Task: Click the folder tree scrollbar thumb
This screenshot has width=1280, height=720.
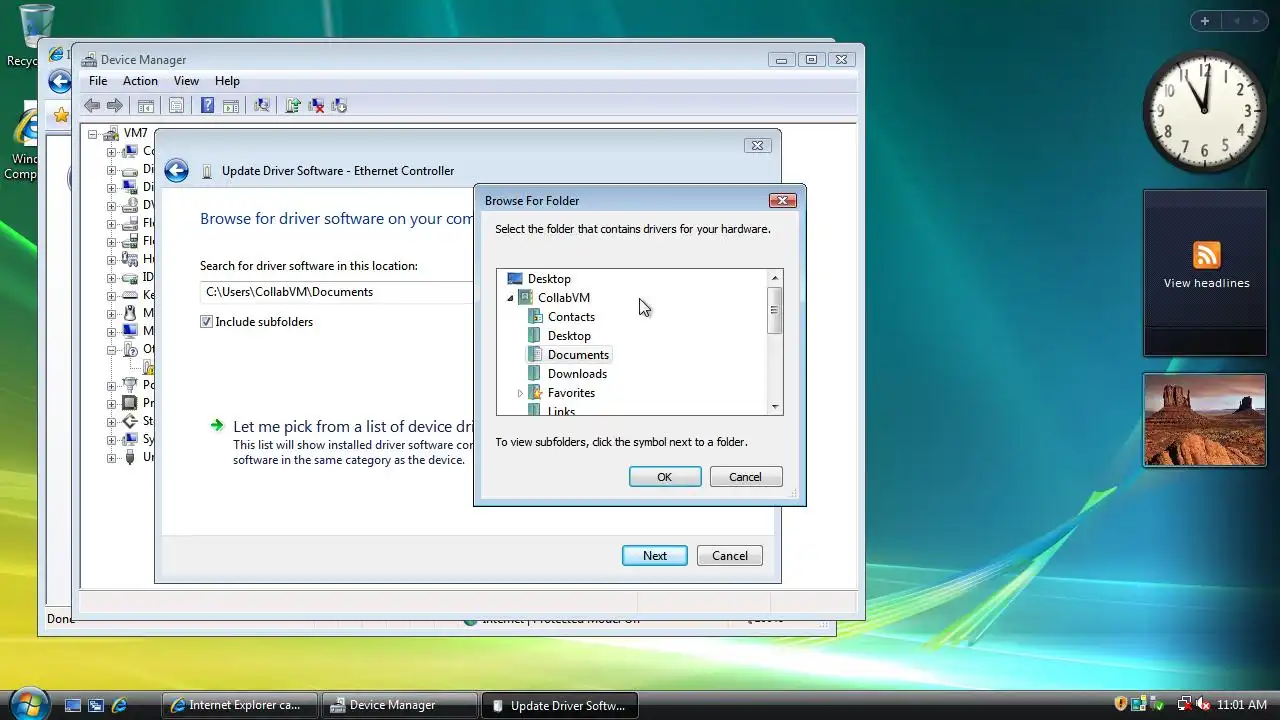Action: tap(774, 310)
